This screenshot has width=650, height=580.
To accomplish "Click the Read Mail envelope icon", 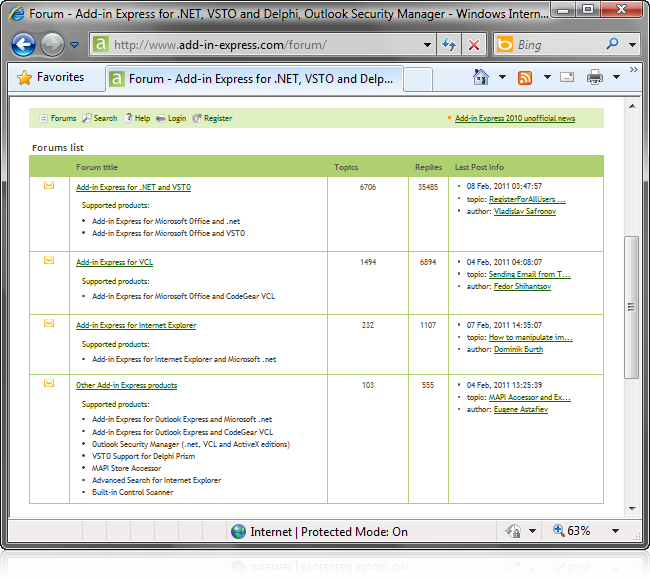I will pyautogui.click(x=567, y=77).
